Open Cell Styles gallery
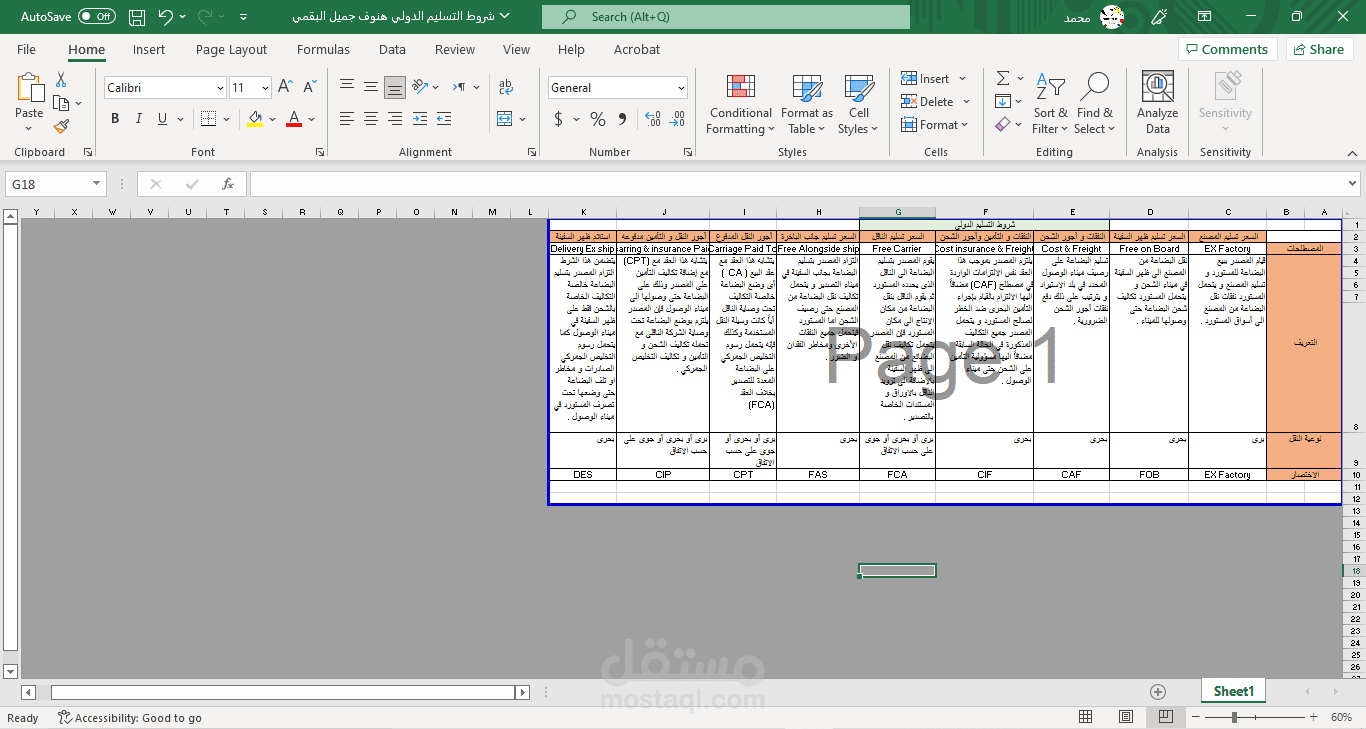 point(858,104)
